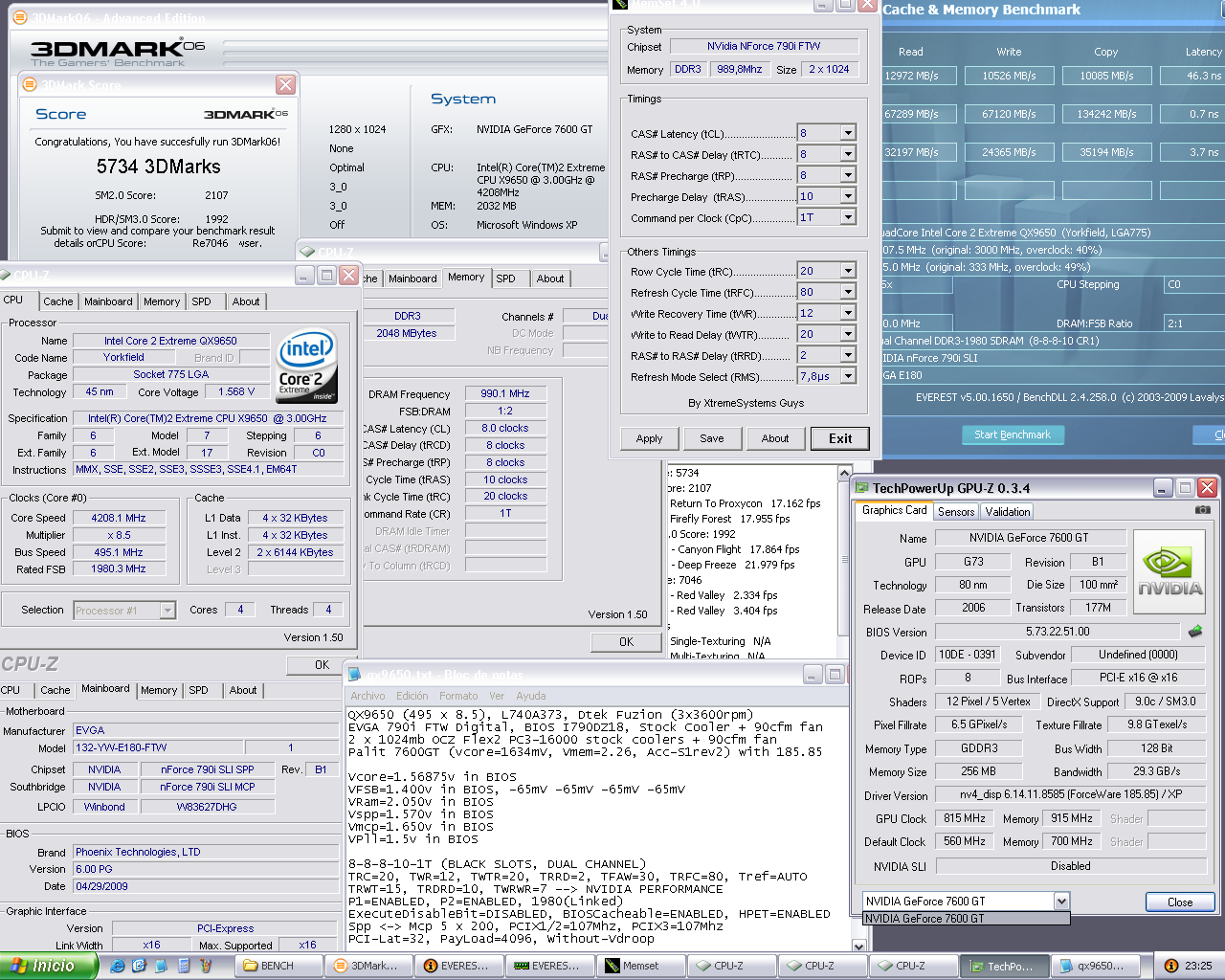Screen dimensions: 1225x980
Task: Select Mainboard tab in CPU-Z processor window
Action: coord(108,301)
